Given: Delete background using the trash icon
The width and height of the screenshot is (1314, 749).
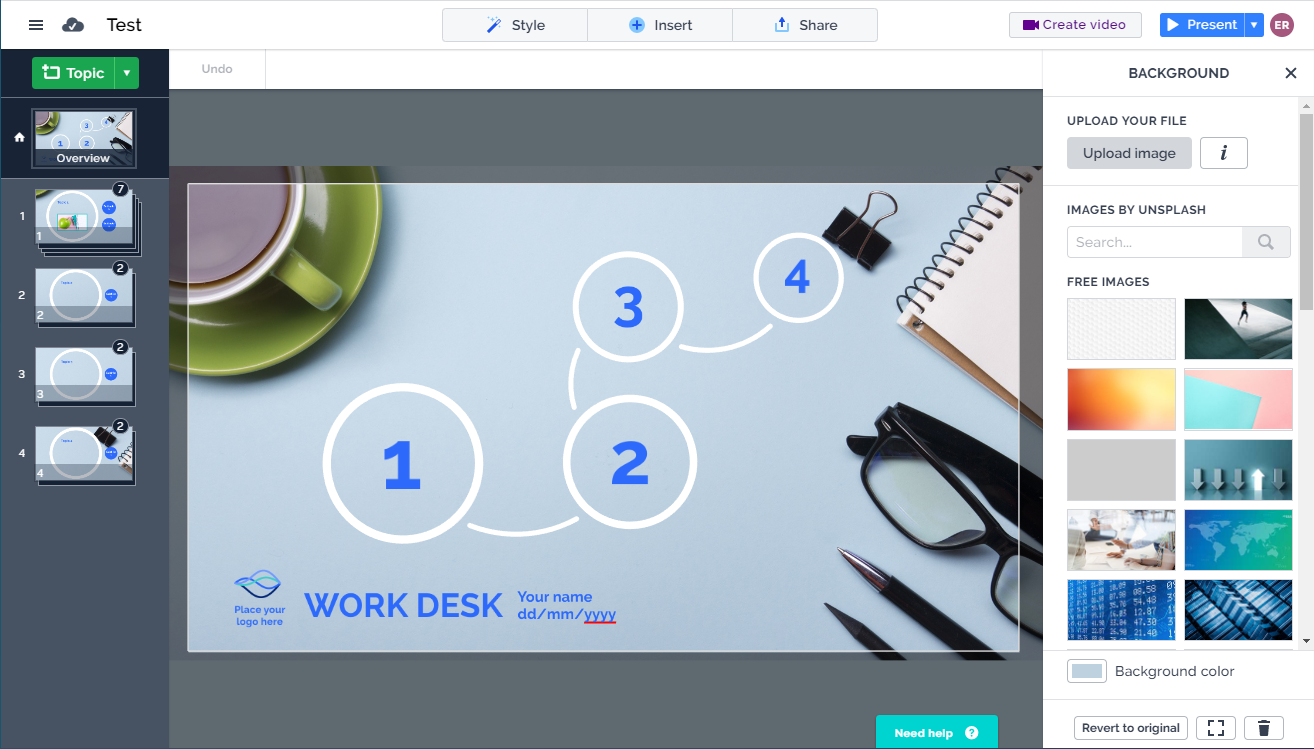Looking at the screenshot, I should (1263, 728).
